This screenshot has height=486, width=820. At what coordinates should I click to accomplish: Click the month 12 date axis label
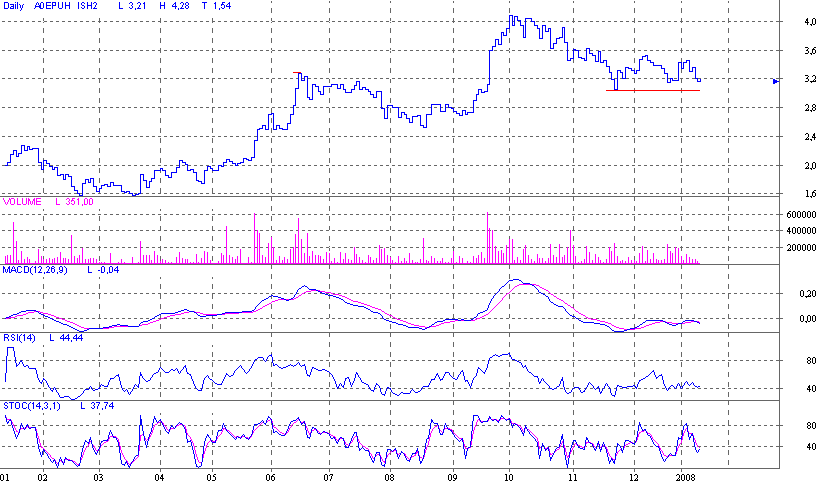tap(634, 478)
